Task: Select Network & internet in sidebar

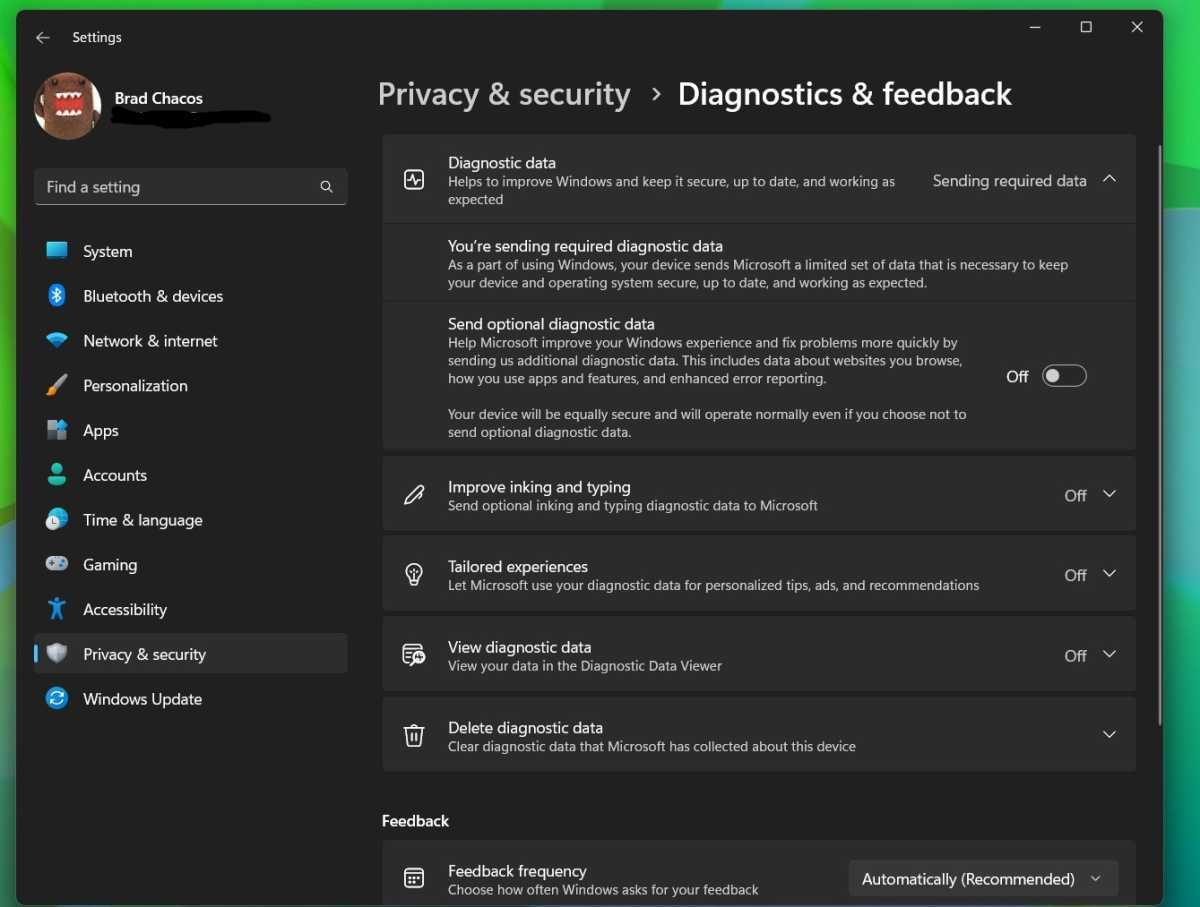Action: [x=149, y=341]
